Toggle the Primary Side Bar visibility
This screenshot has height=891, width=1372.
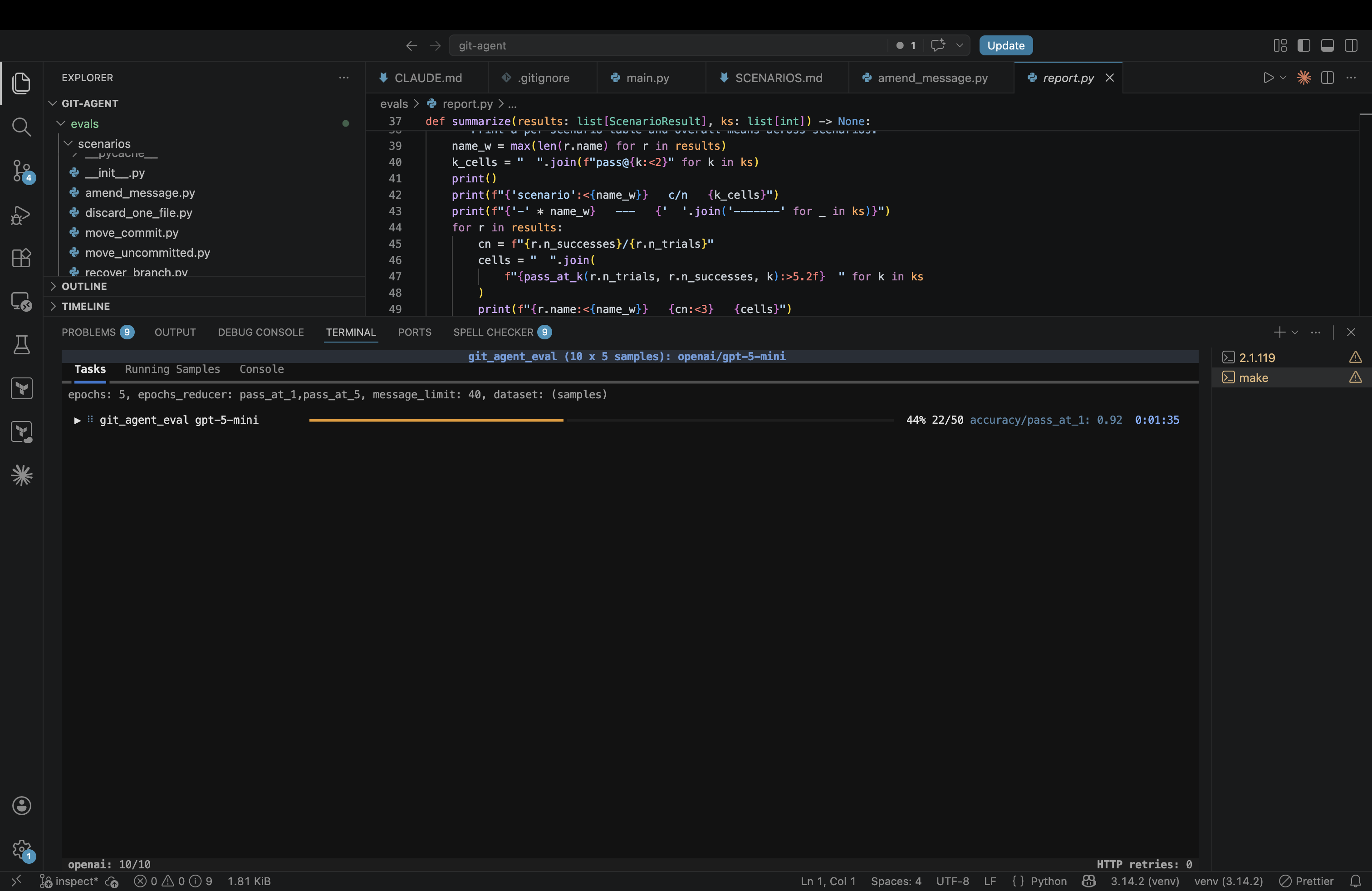click(x=1303, y=45)
